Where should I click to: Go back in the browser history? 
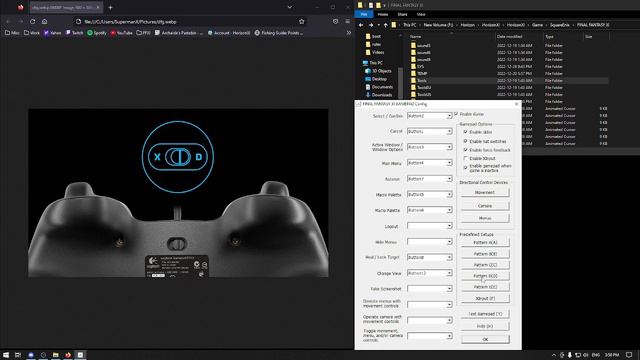coord(8,22)
